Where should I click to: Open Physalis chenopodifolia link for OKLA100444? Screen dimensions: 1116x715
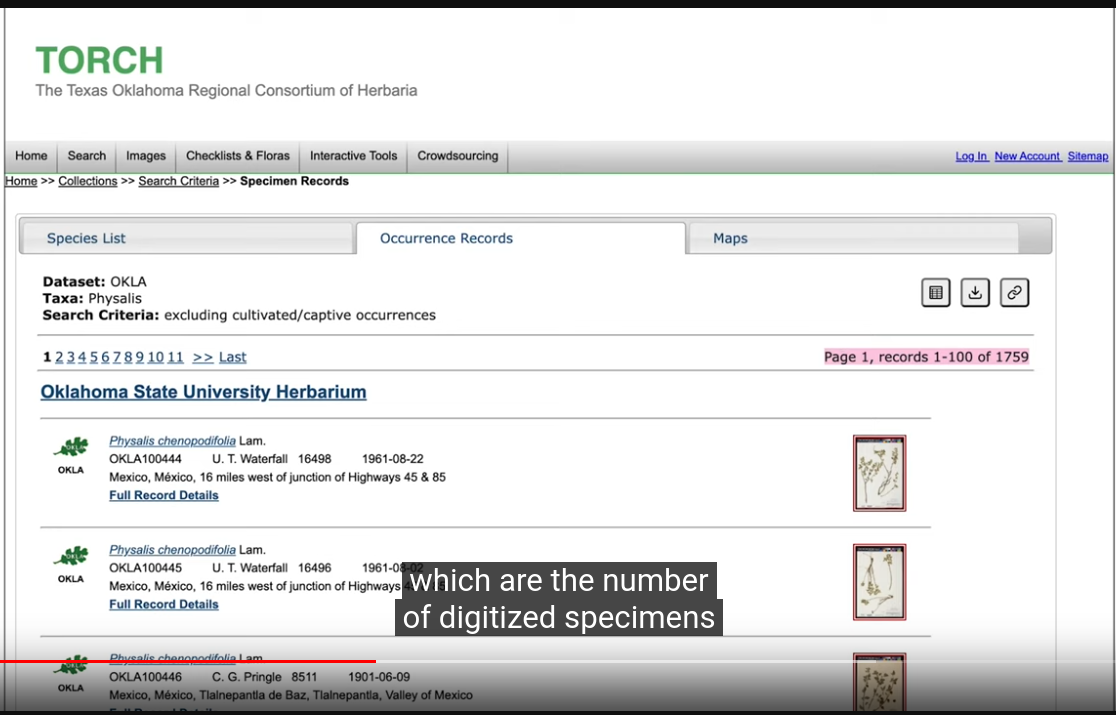tap(172, 441)
